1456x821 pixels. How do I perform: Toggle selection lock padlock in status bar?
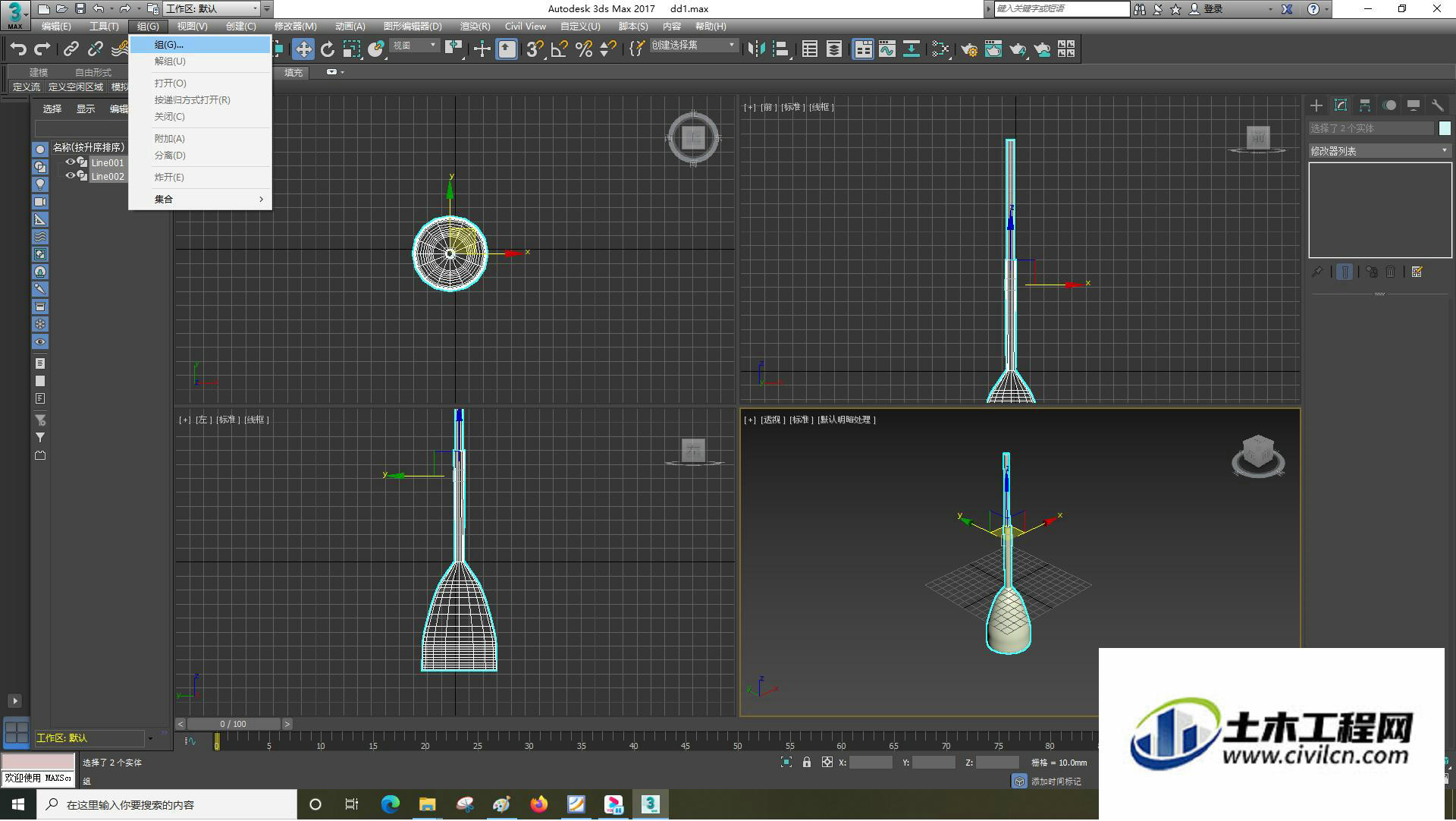807,763
